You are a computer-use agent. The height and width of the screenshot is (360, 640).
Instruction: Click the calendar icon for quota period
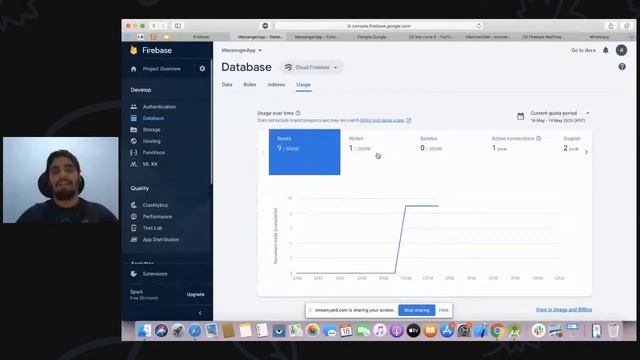520,116
